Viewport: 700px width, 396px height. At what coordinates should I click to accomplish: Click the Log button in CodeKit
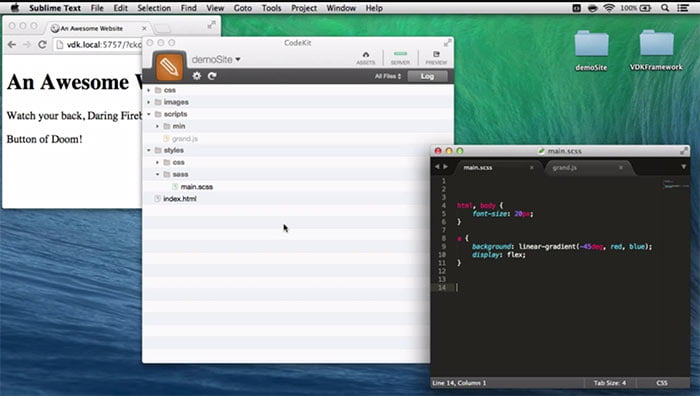click(x=427, y=76)
